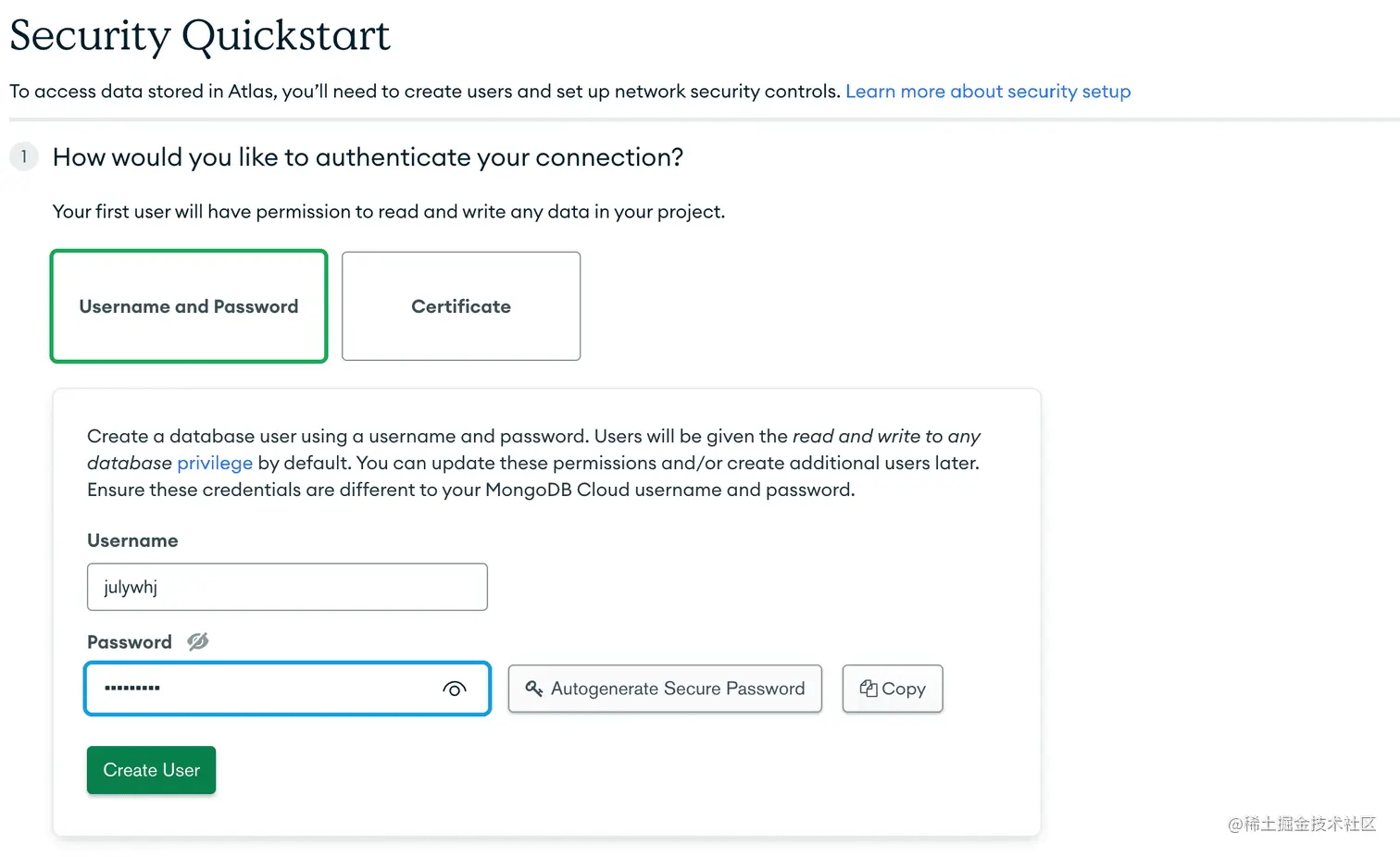This screenshot has height=857, width=1400.
Task: Click the Security Quickstart page heading
Action: click(x=200, y=36)
